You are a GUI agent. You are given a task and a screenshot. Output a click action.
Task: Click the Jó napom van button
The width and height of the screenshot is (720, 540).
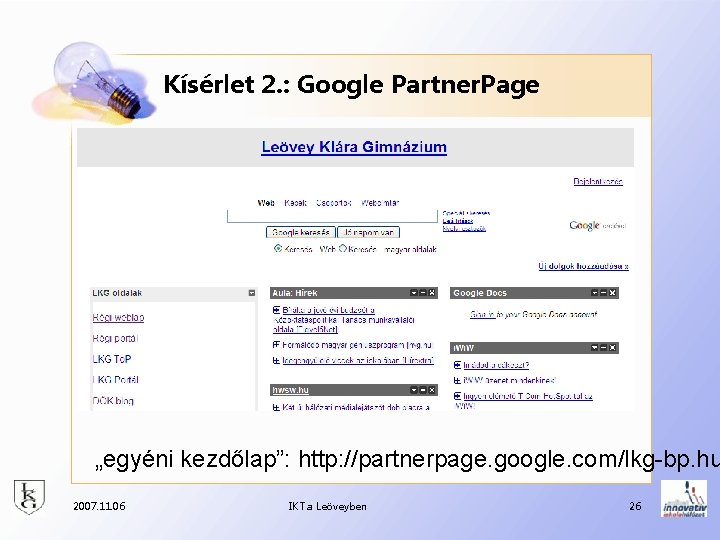(368, 232)
